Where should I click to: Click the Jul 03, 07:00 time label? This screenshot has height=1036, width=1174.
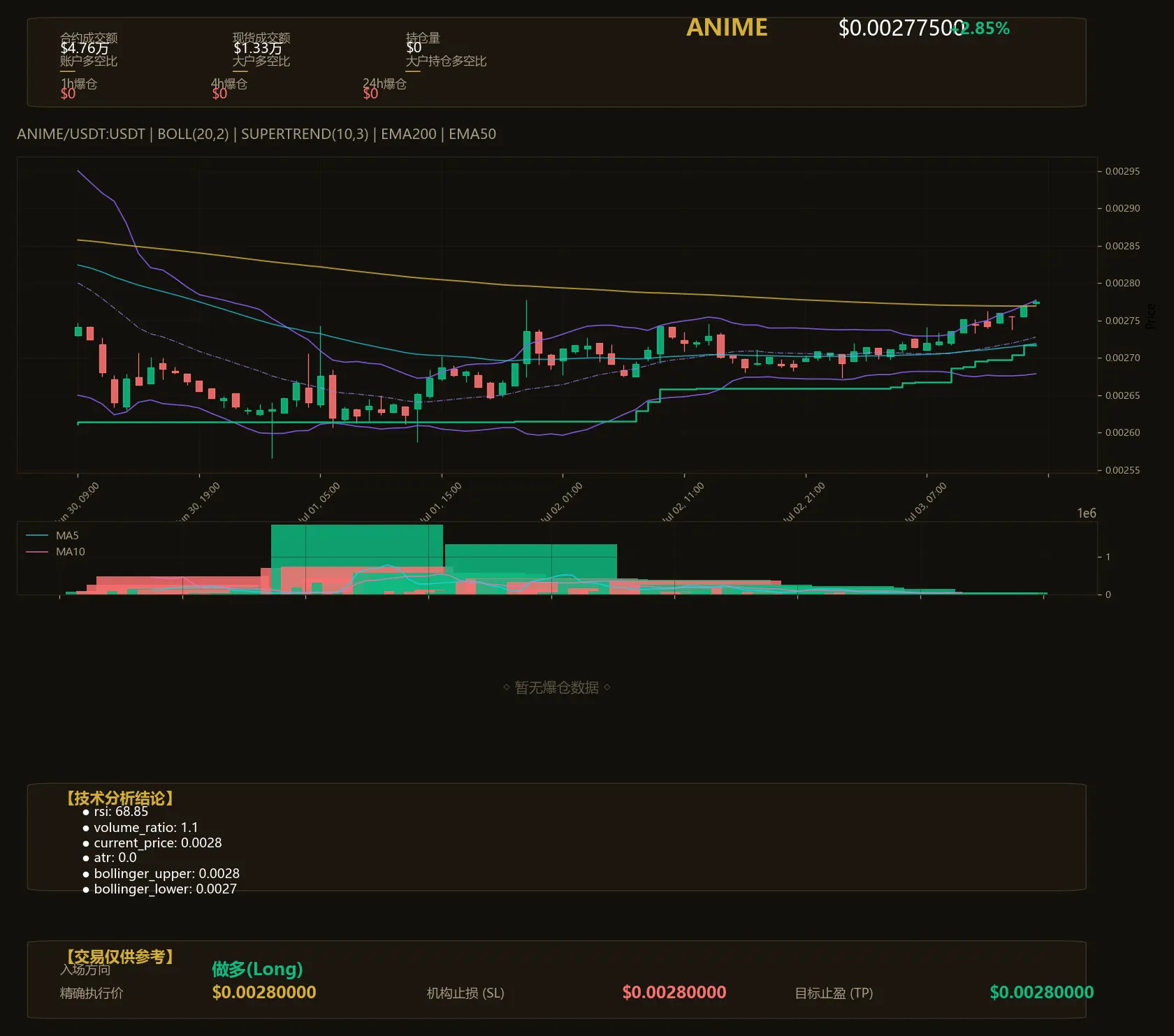click(925, 502)
